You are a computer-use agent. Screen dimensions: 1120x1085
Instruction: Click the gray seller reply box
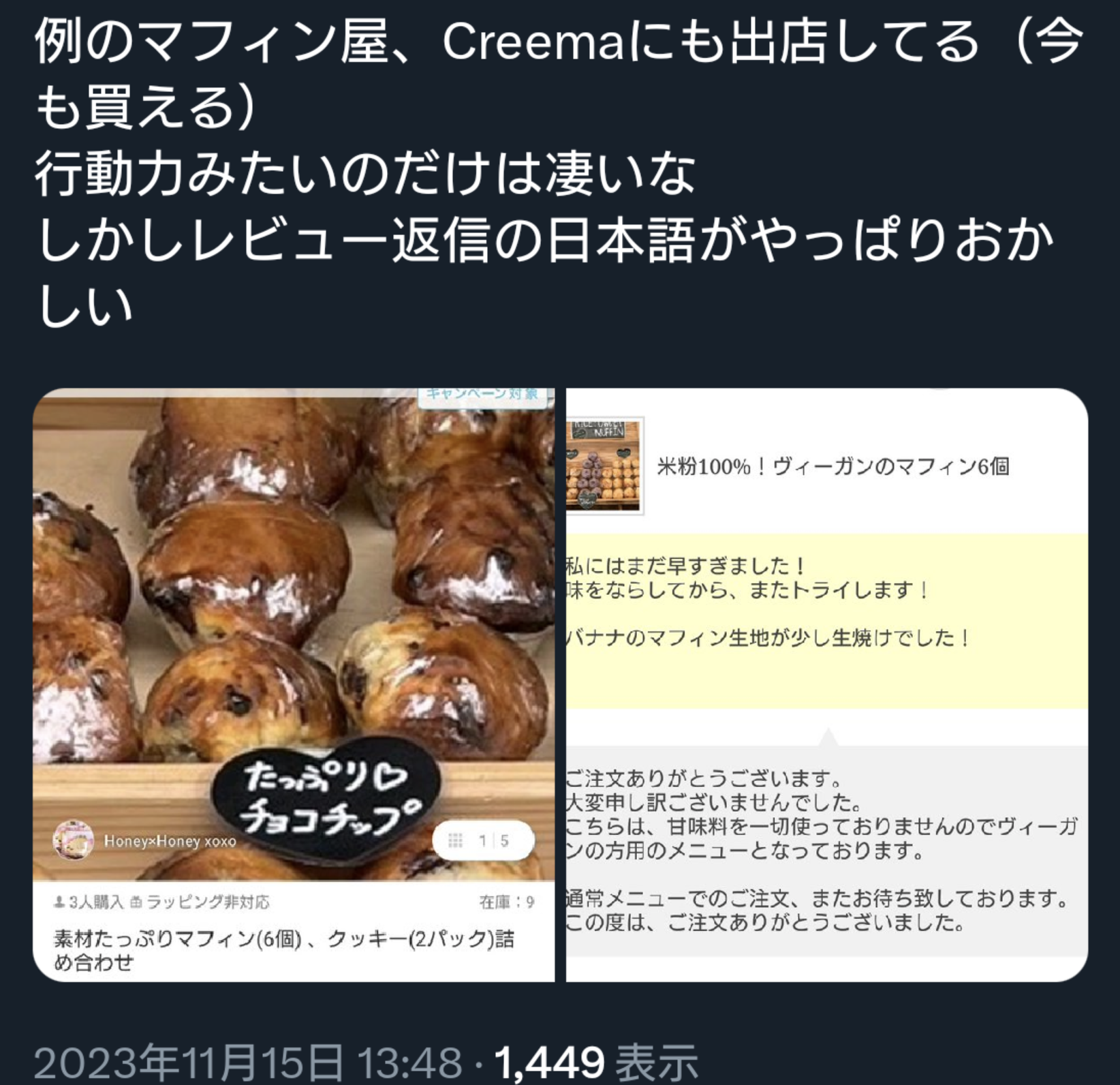point(827,851)
